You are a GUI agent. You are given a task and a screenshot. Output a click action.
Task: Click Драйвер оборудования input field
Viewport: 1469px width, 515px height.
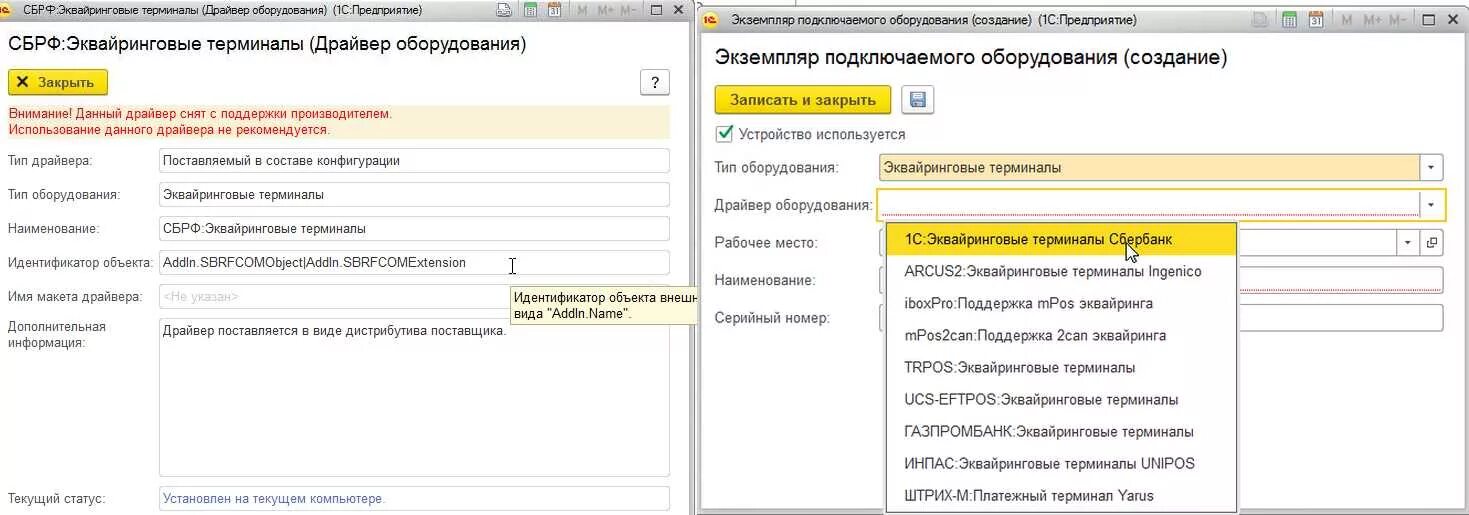point(1148,205)
